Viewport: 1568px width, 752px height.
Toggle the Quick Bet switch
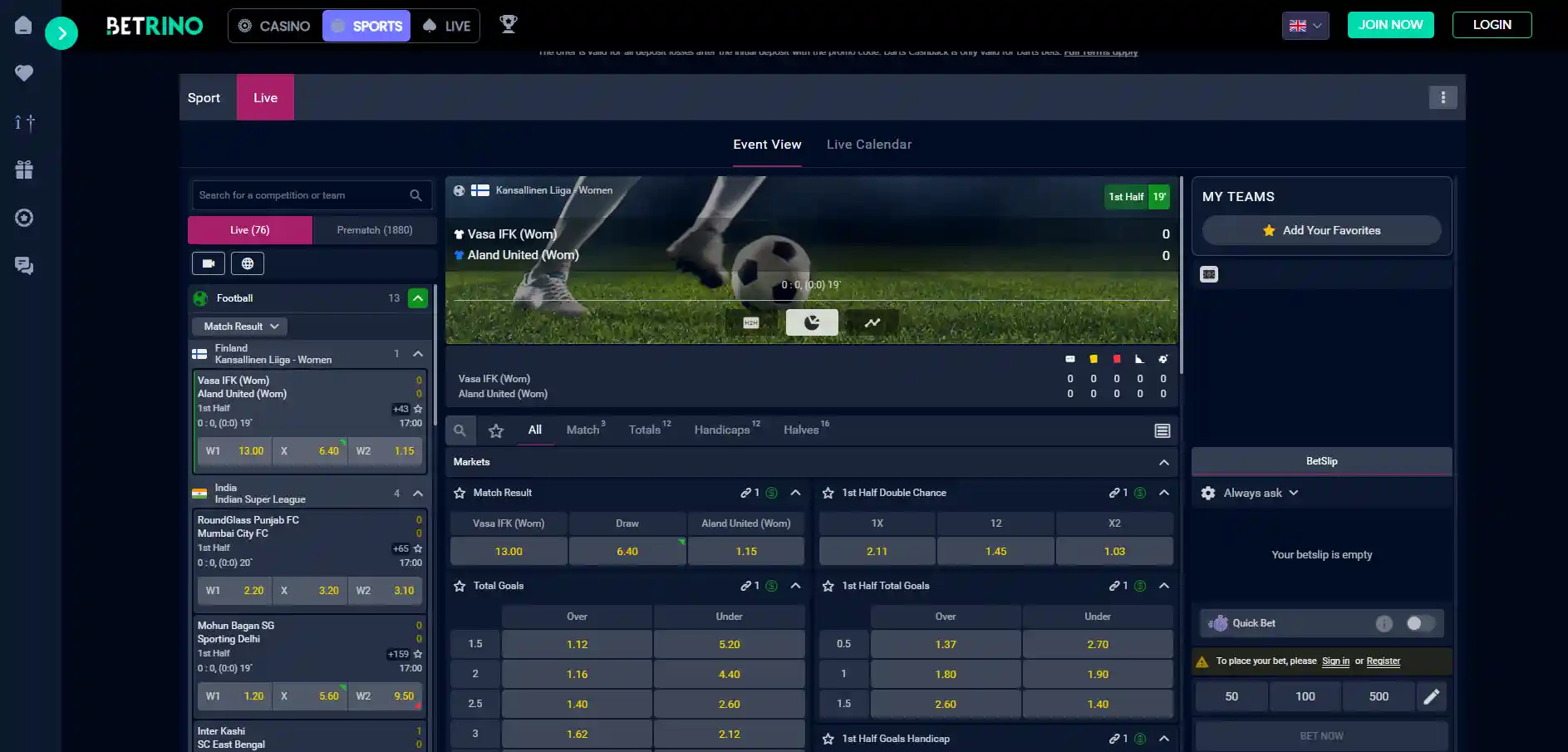pyautogui.click(x=1419, y=623)
